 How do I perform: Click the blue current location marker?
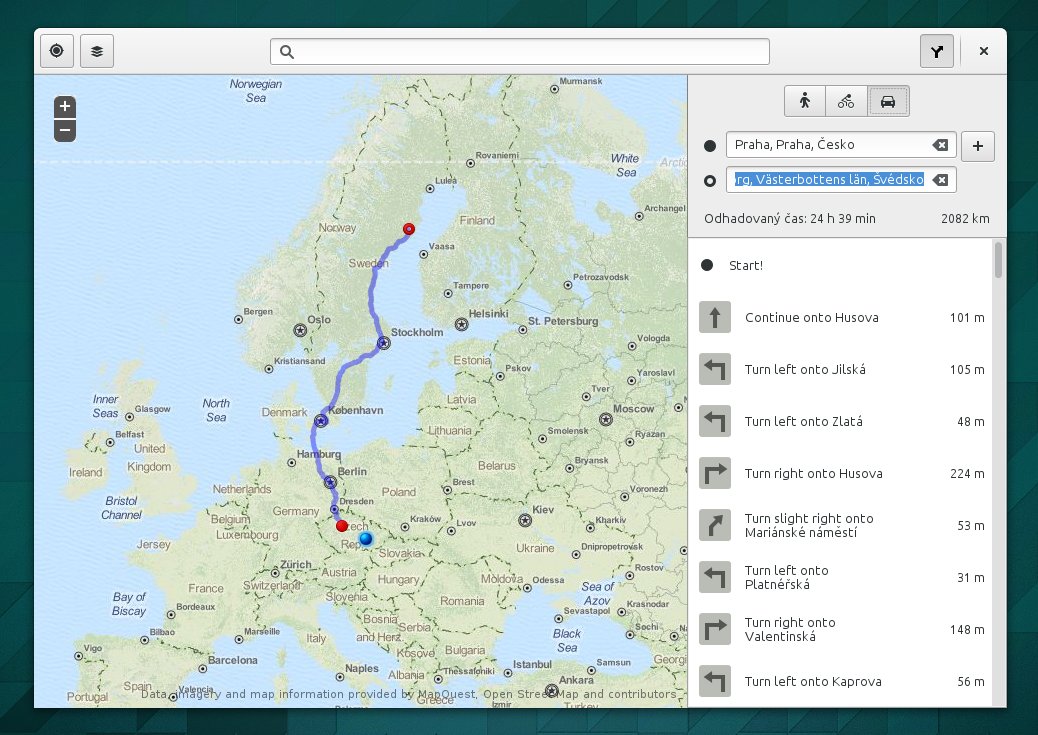click(x=365, y=539)
